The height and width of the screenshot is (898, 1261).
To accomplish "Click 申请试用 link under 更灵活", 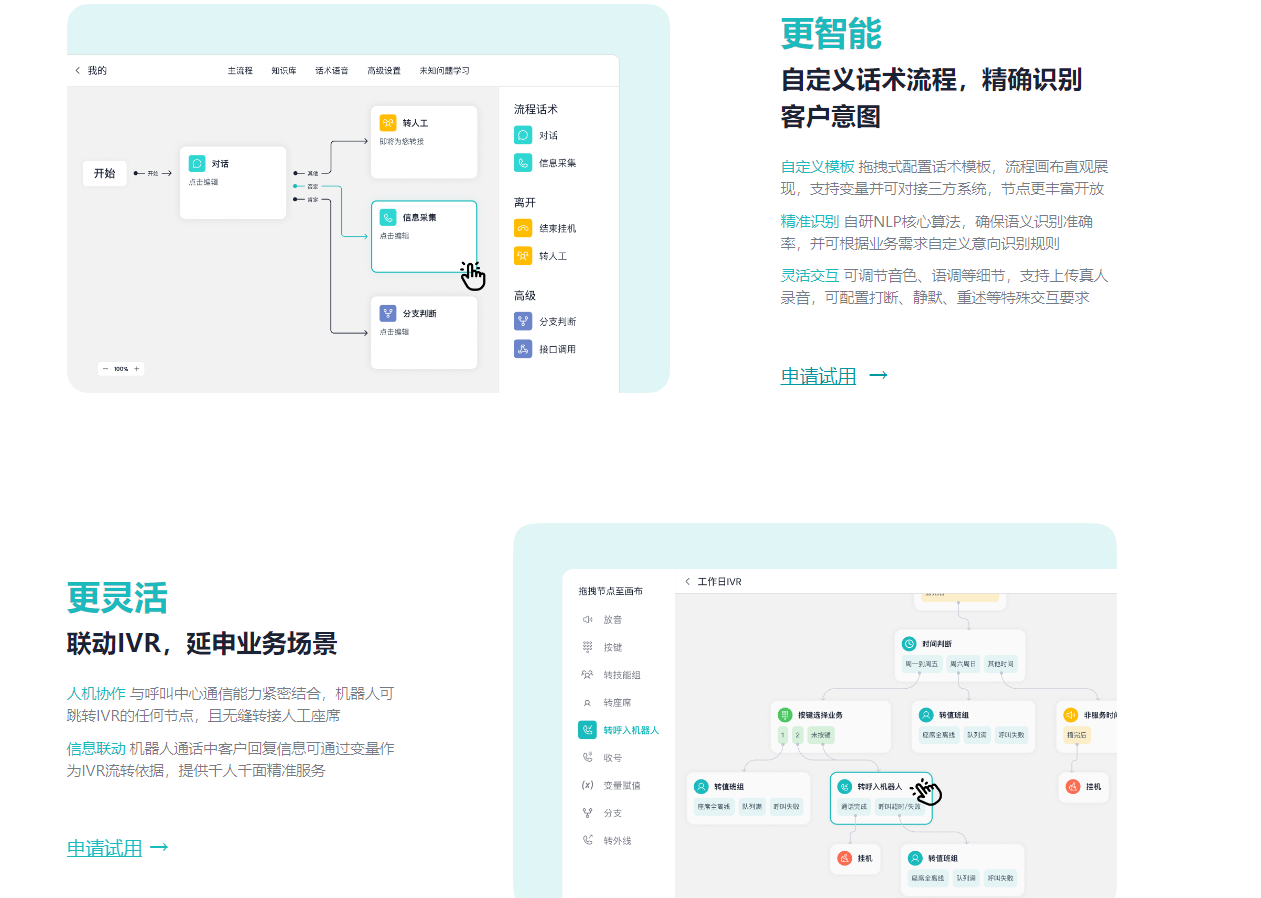I will pyautogui.click(x=105, y=848).
